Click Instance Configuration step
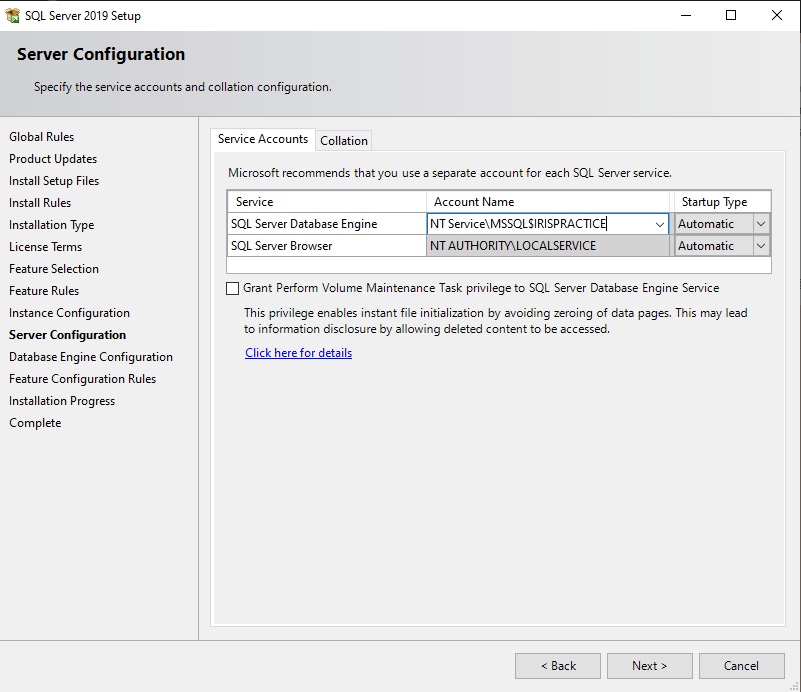This screenshot has width=801, height=692. (69, 313)
